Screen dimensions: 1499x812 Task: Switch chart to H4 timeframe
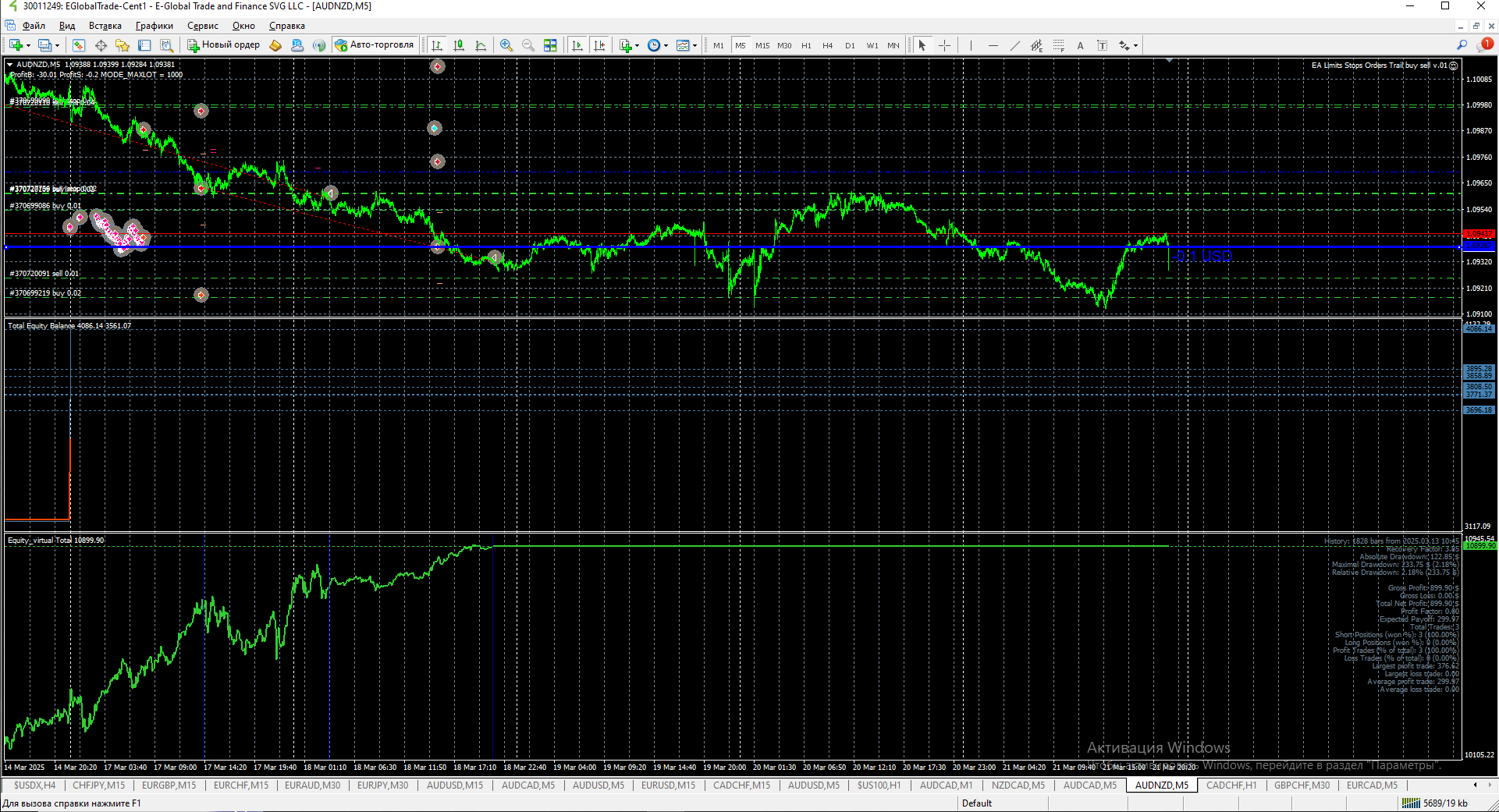[828, 45]
